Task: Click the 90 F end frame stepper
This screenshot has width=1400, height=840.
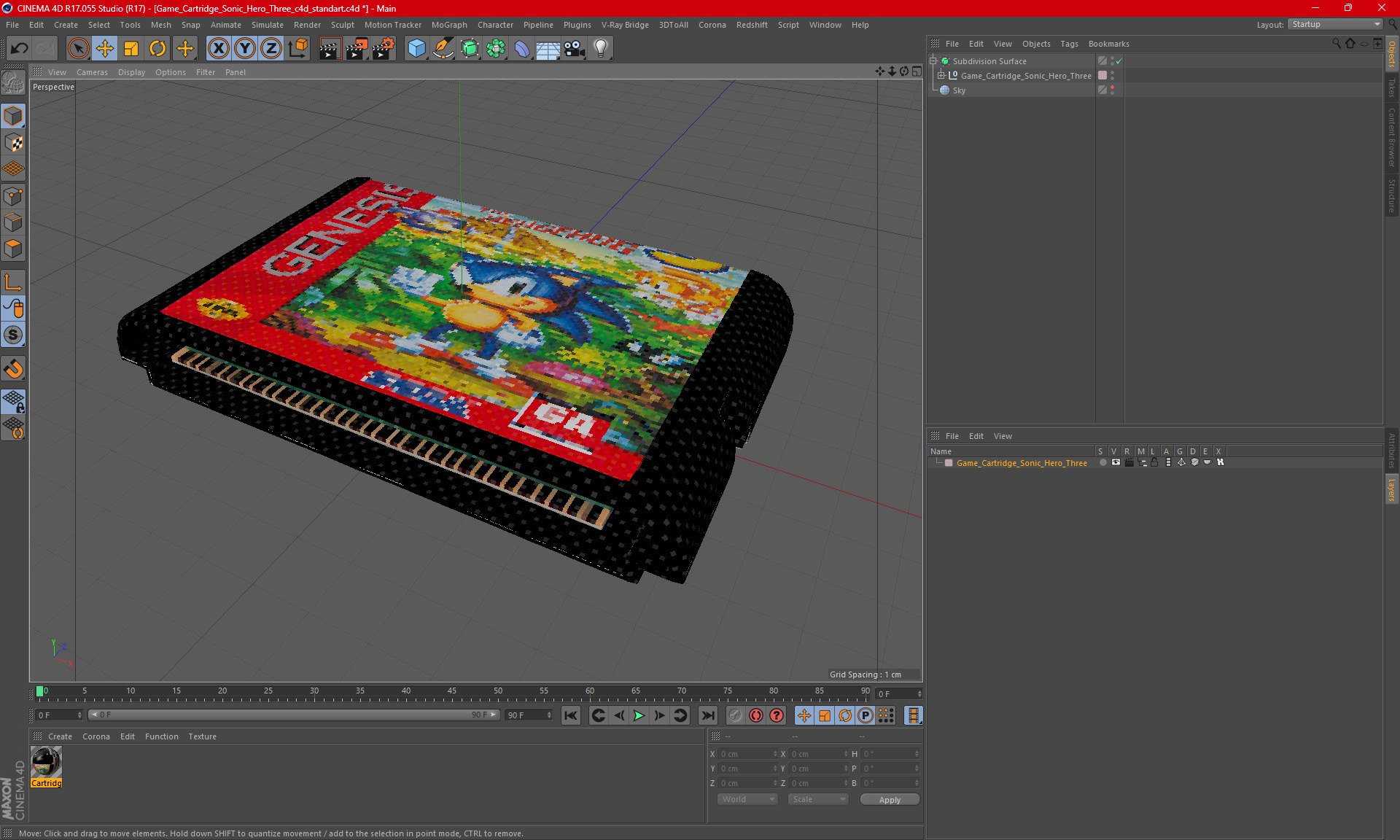Action: 549,715
